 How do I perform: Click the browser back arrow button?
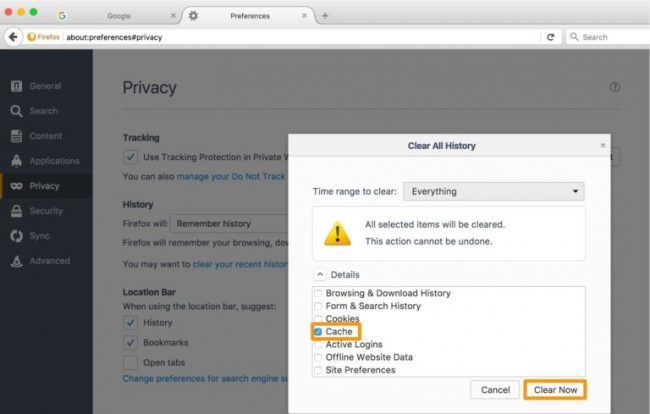13,37
